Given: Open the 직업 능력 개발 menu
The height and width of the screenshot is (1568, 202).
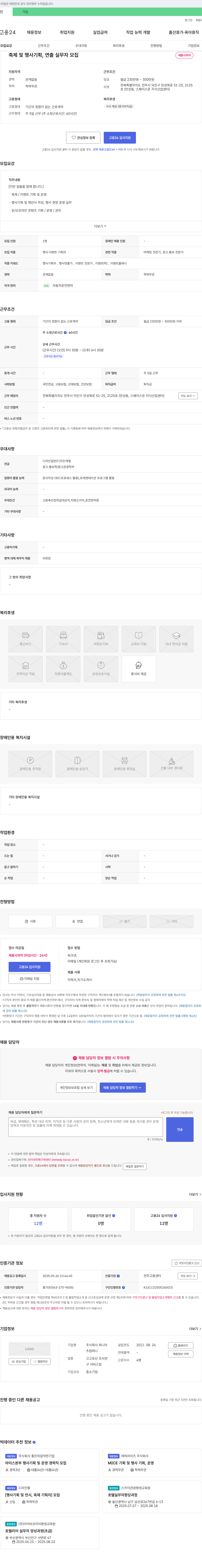Looking at the screenshot, I should [x=138, y=32].
